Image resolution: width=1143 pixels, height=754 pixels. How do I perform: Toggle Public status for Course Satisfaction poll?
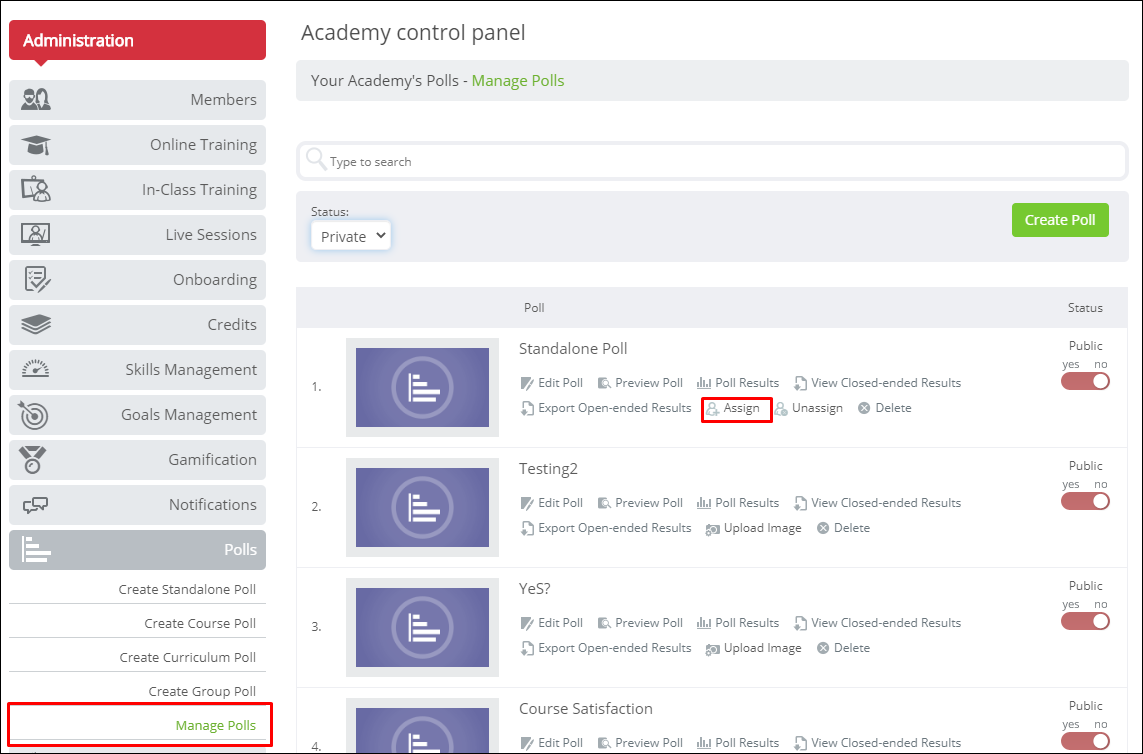[x=1085, y=741]
